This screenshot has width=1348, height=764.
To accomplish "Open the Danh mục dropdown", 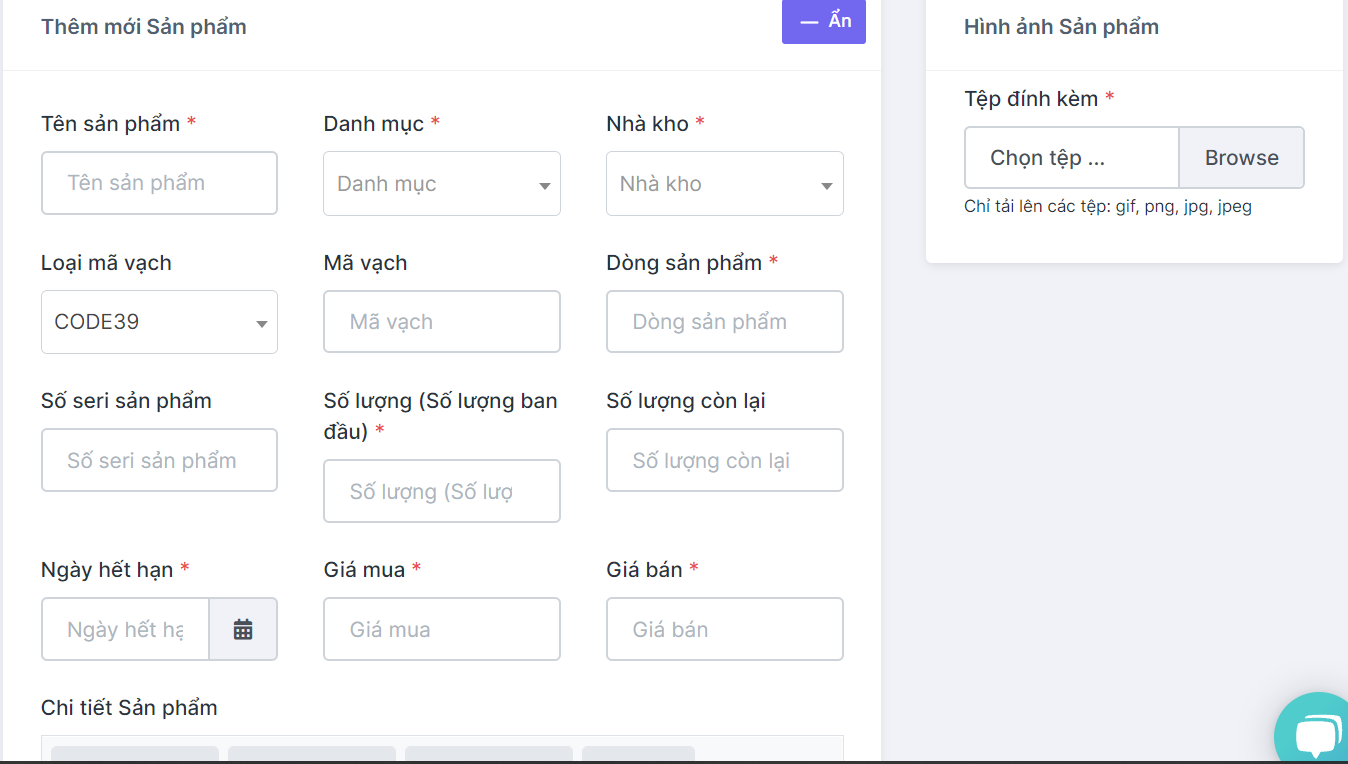I will 442,184.
